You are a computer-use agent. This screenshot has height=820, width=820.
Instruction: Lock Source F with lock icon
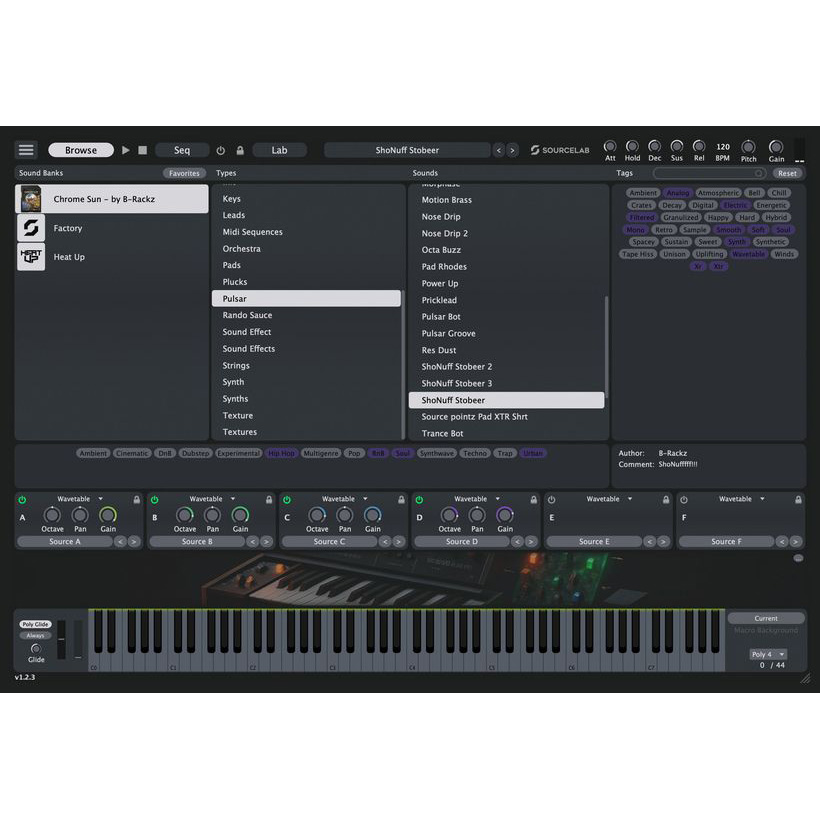pos(798,499)
